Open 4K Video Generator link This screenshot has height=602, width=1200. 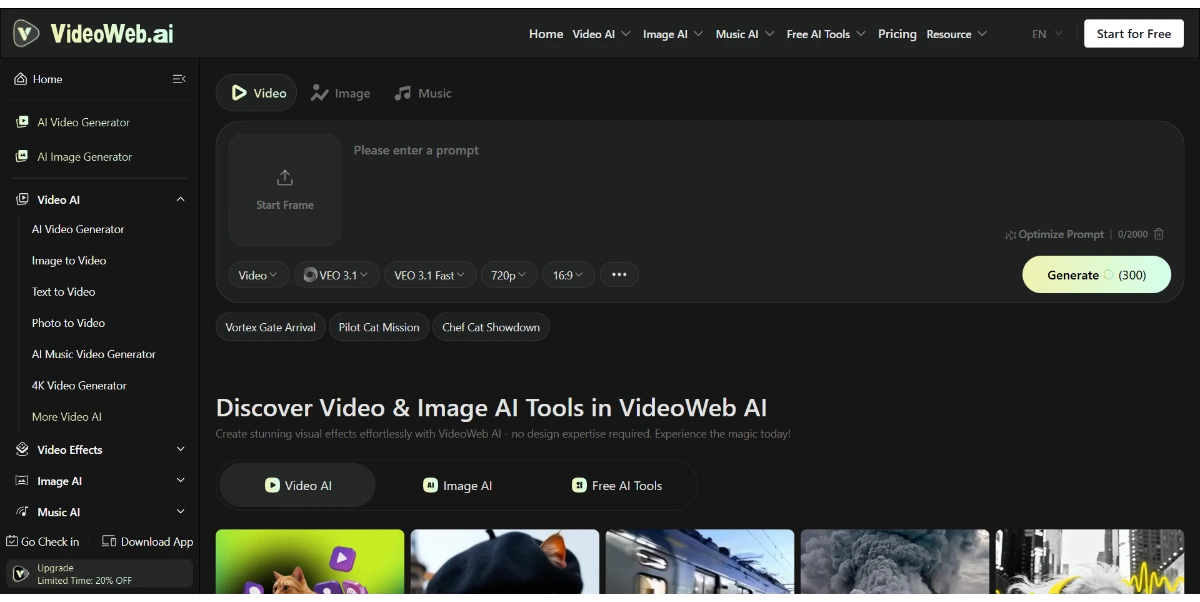tap(79, 385)
